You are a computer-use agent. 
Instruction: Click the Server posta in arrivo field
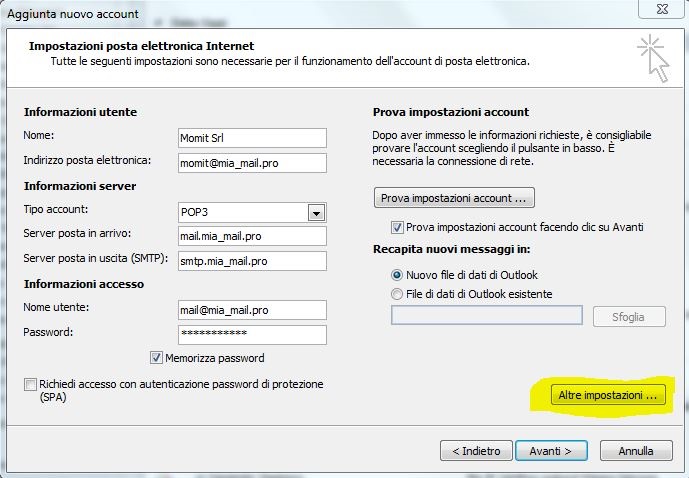coord(252,236)
